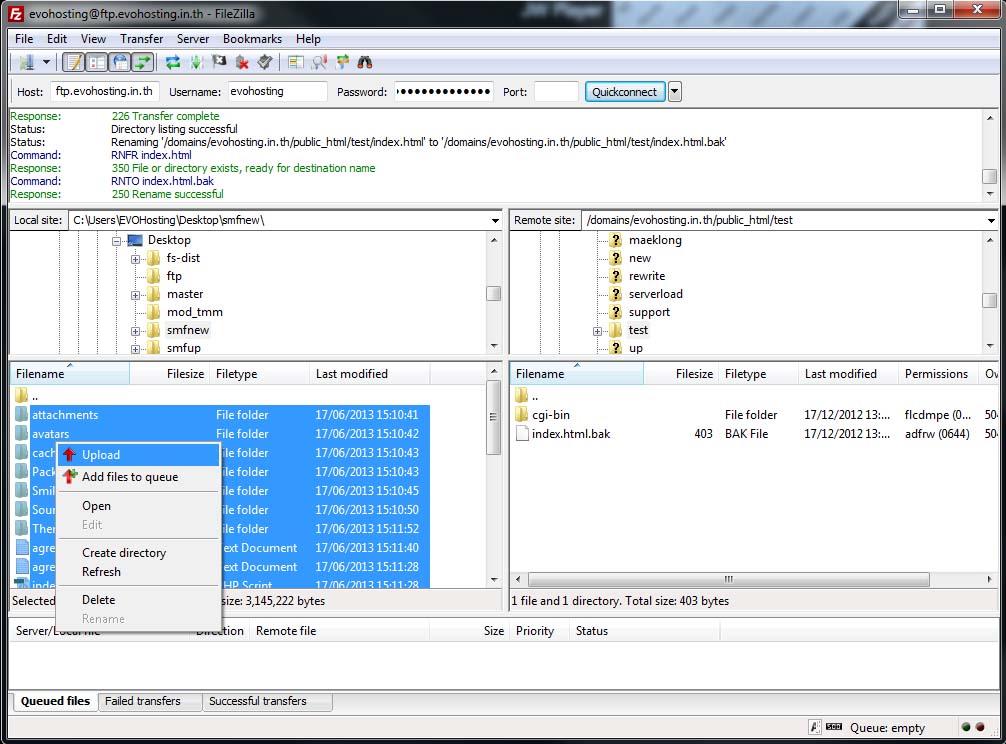Click the process queue toolbar icon
The height and width of the screenshot is (744, 1006).
pyautogui.click(x=196, y=62)
